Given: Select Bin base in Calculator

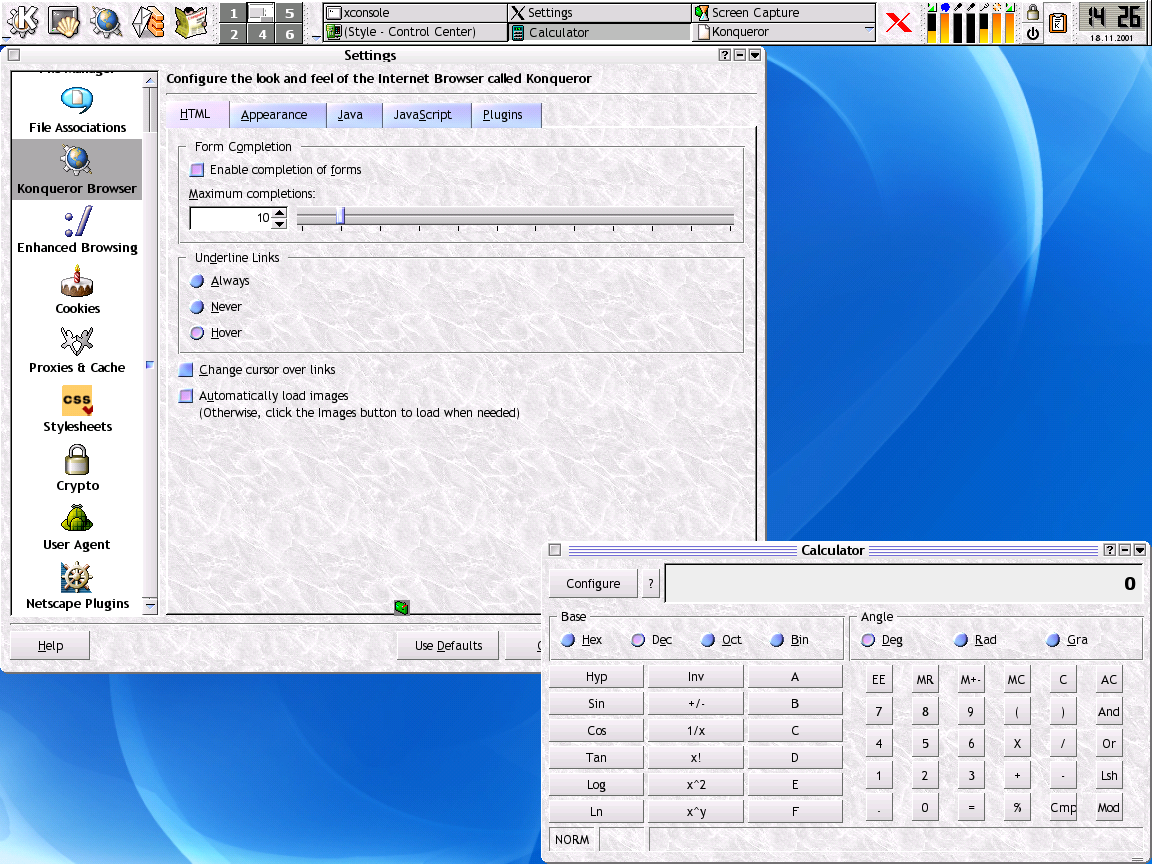Looking at the screenshot, I should coord(777,640).
